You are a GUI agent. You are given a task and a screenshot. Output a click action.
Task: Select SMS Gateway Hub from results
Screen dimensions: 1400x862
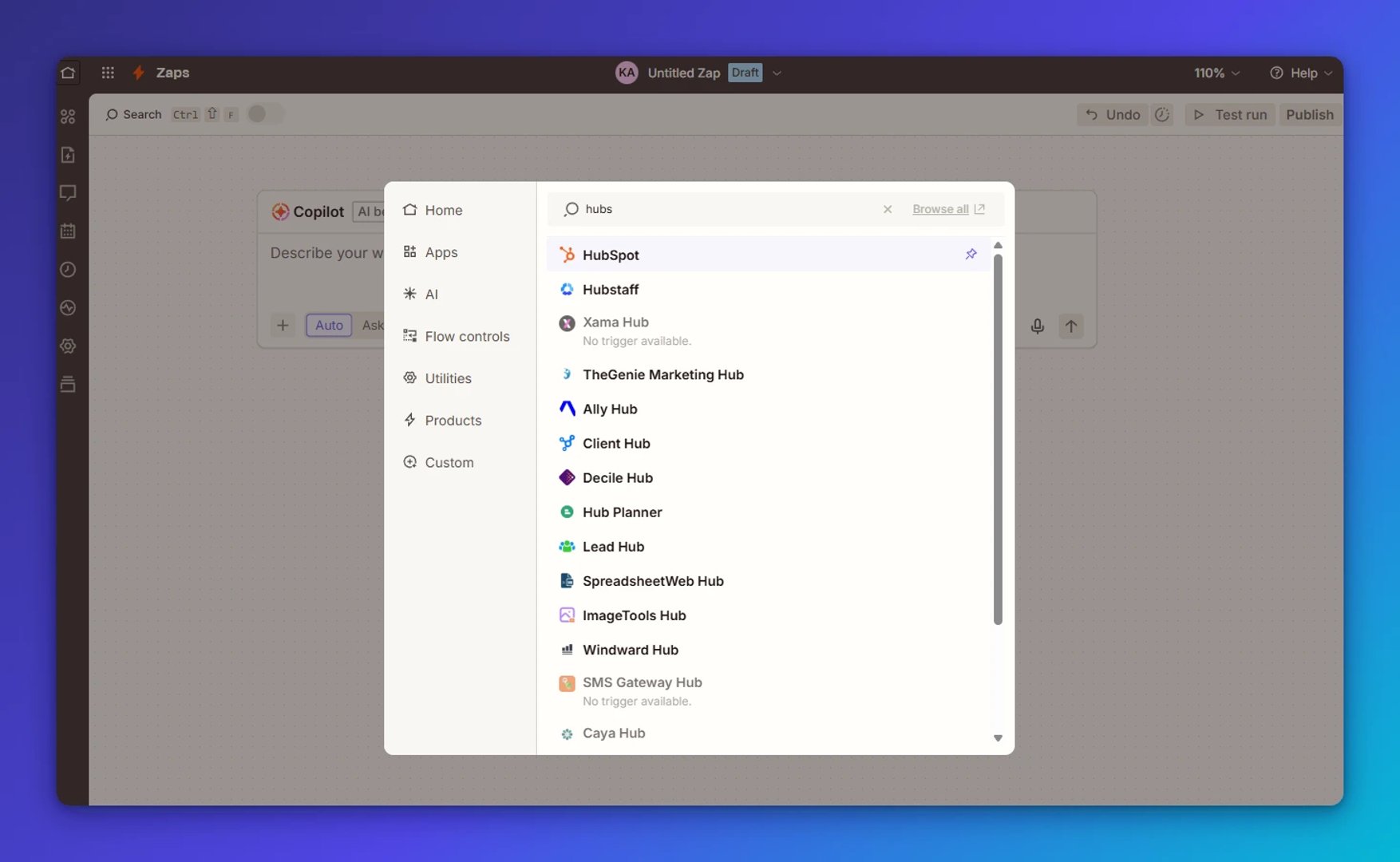pyautogui.click(x=769, y=691)
